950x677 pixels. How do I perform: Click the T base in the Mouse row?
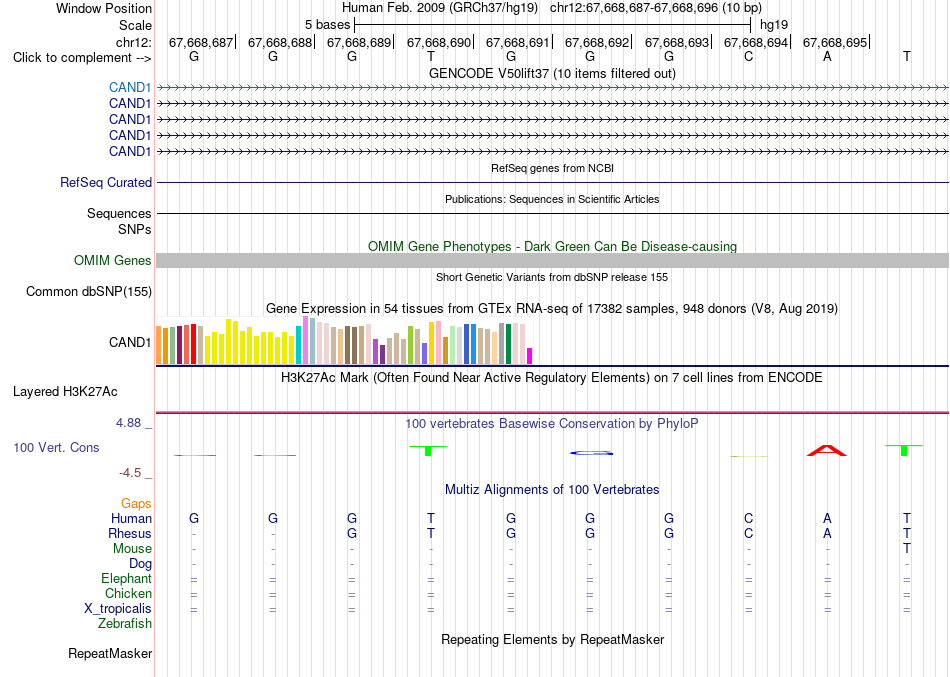(906, 549)
